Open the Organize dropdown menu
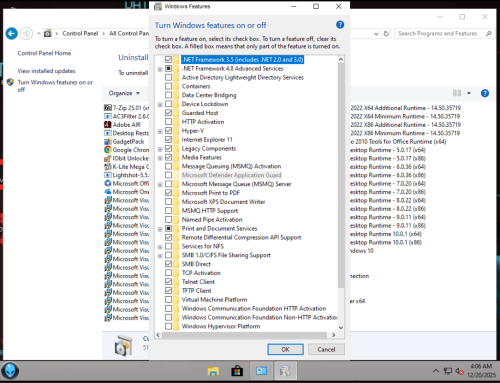The width and height of the screenshot is (500, 383). coord(124,93)
